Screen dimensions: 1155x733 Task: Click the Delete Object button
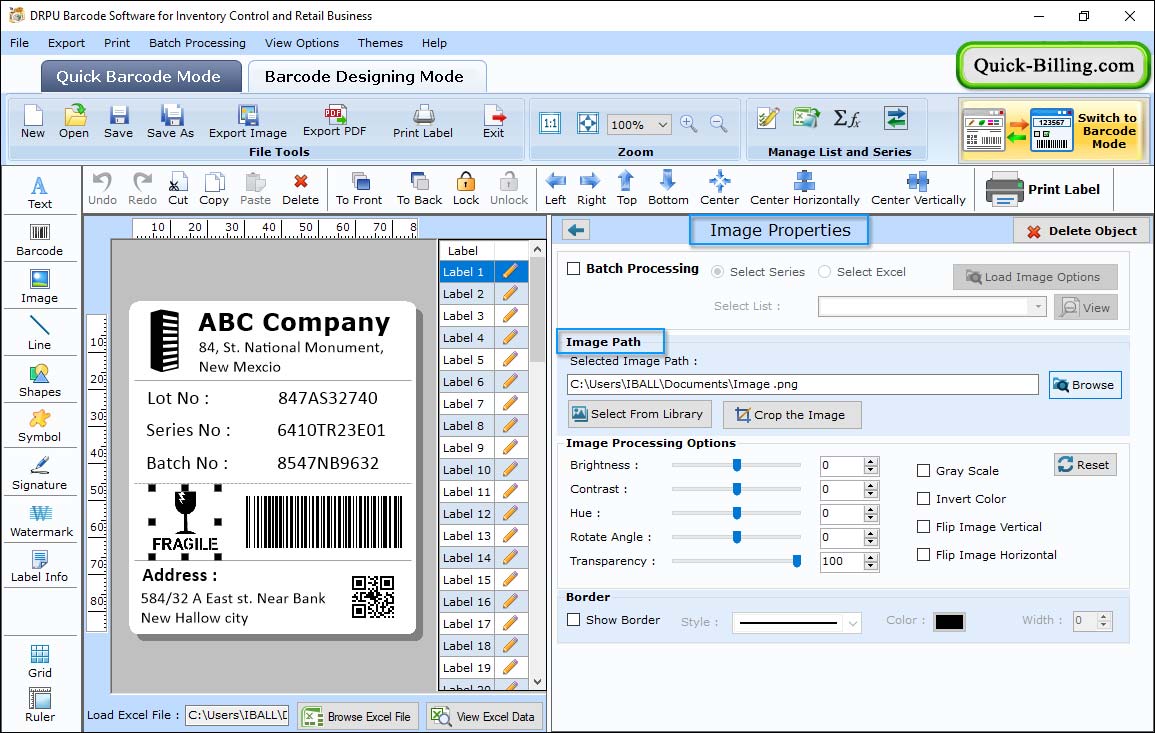(x=1081, y=231)
